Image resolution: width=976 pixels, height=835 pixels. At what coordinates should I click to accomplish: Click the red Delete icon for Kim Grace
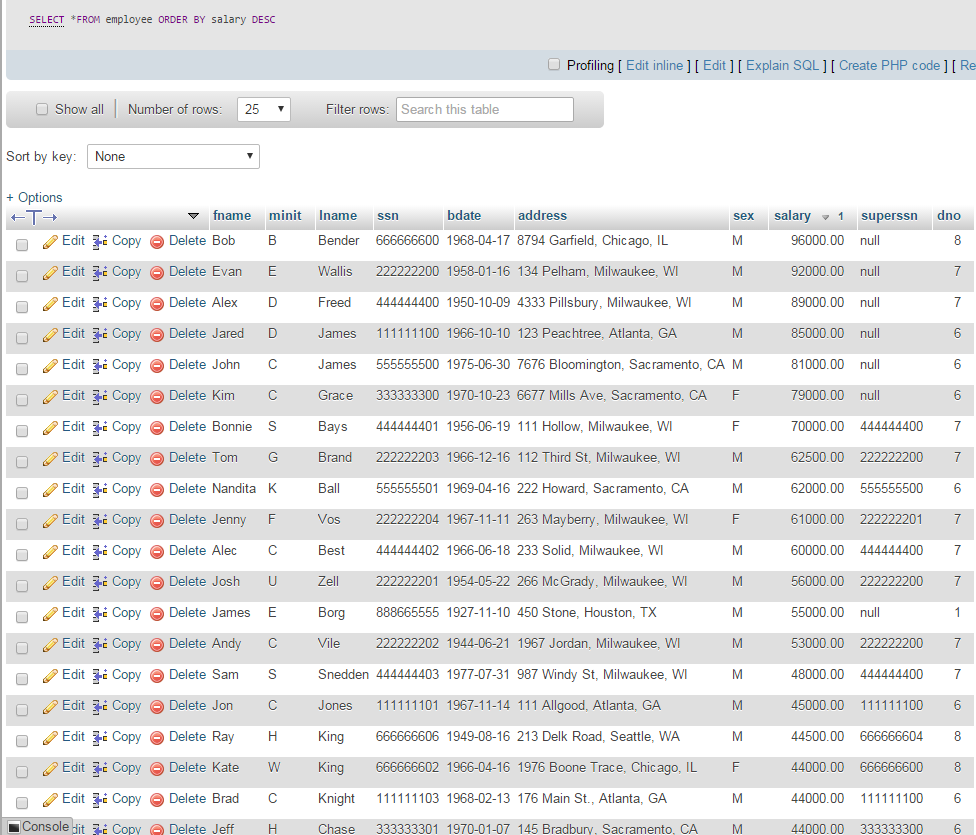pyautogui.click(x=157, y=397)
